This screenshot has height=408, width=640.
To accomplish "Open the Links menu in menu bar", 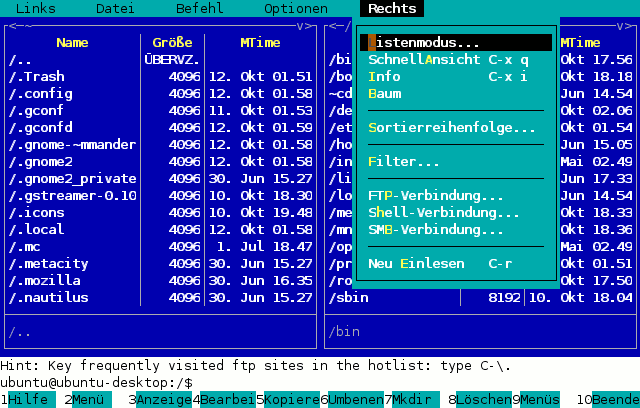I will point(35,8).
